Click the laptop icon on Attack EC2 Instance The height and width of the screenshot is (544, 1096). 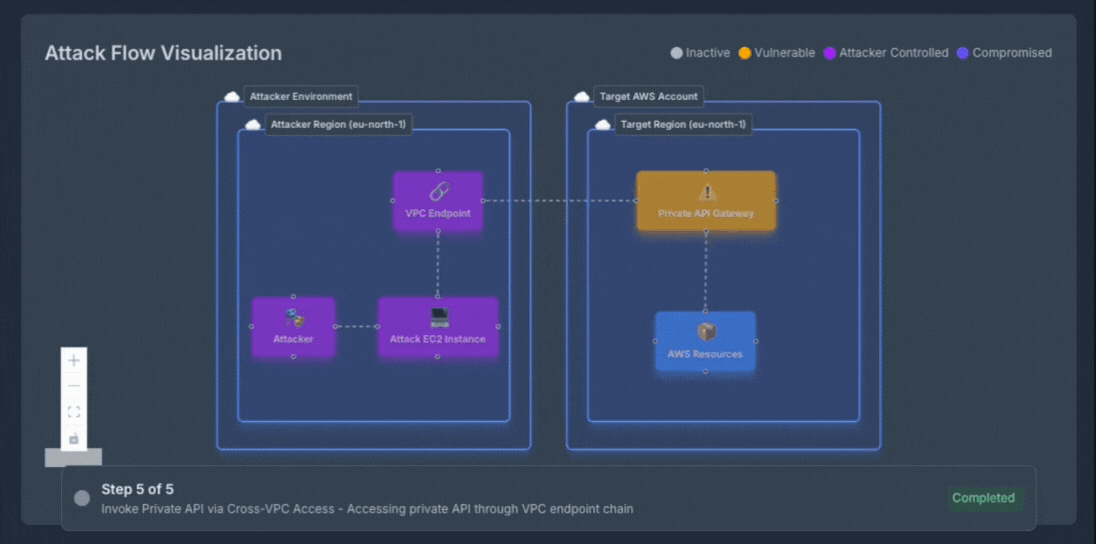(x=438, y=318)
